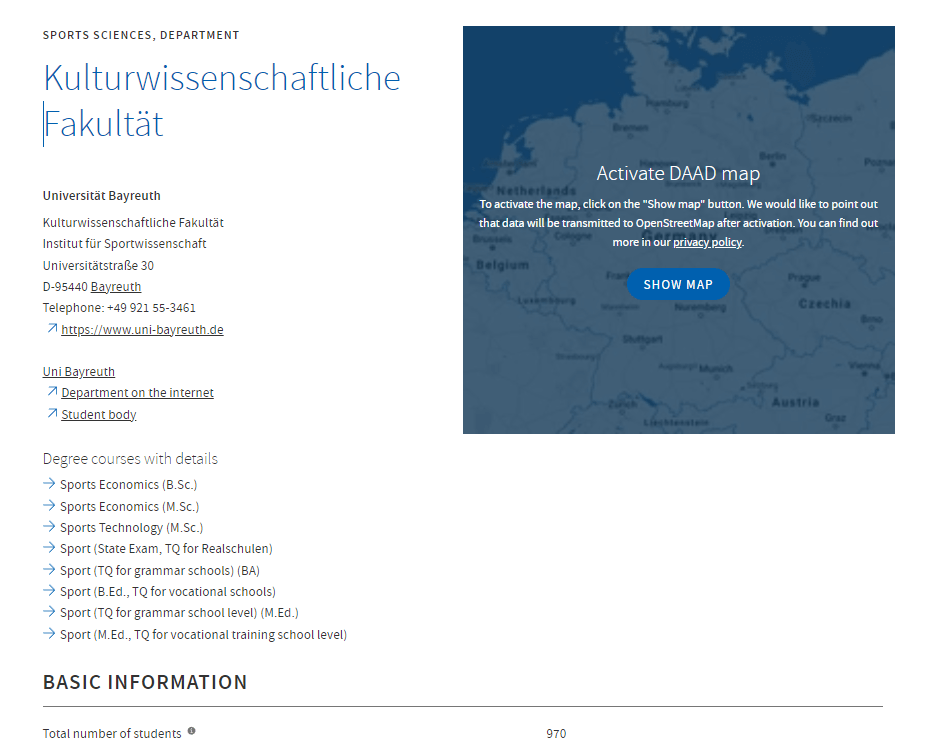The width and height of the screenshot is (943, 739).
Task: Open the Uni Bayreuth link
Action: (79, 372)
